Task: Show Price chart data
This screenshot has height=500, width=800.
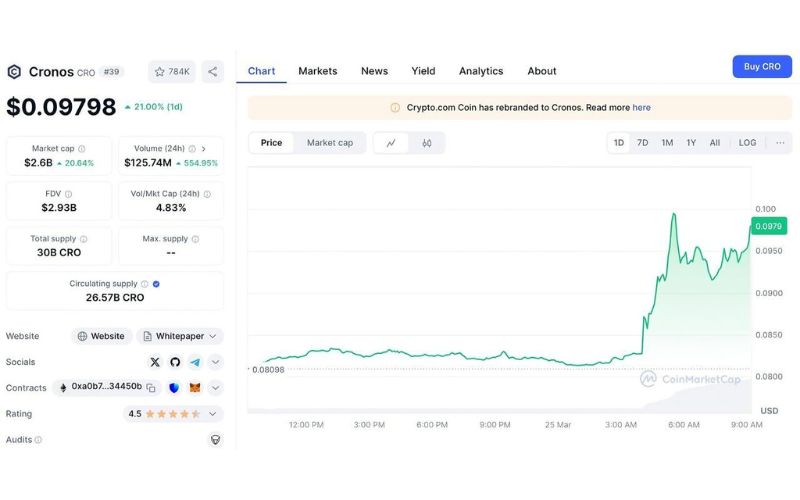Action: [x=271, y=143]
